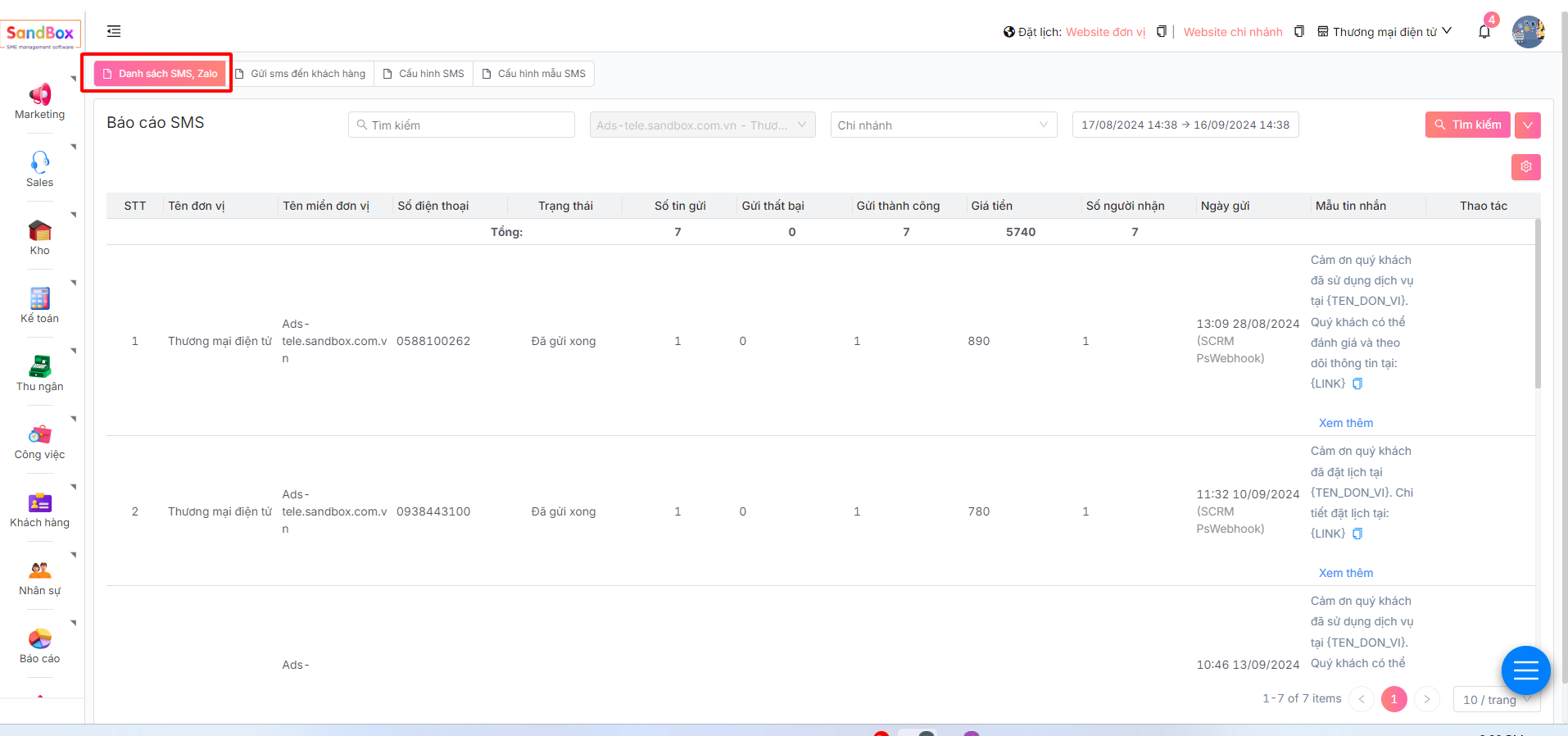
Task: Open the Sales module icon
Action: tap(39, 161)
